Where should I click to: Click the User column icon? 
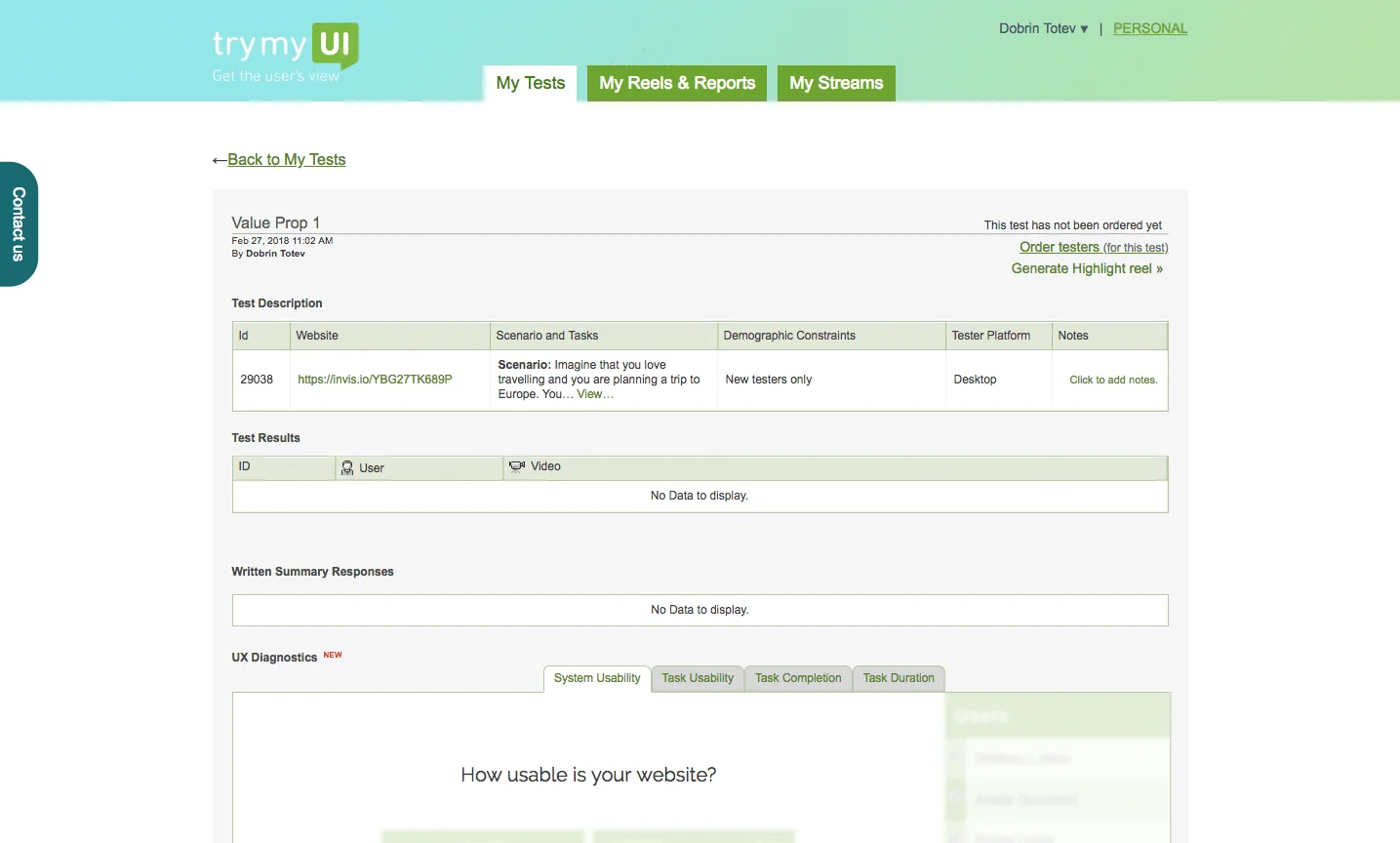point(347,468)
